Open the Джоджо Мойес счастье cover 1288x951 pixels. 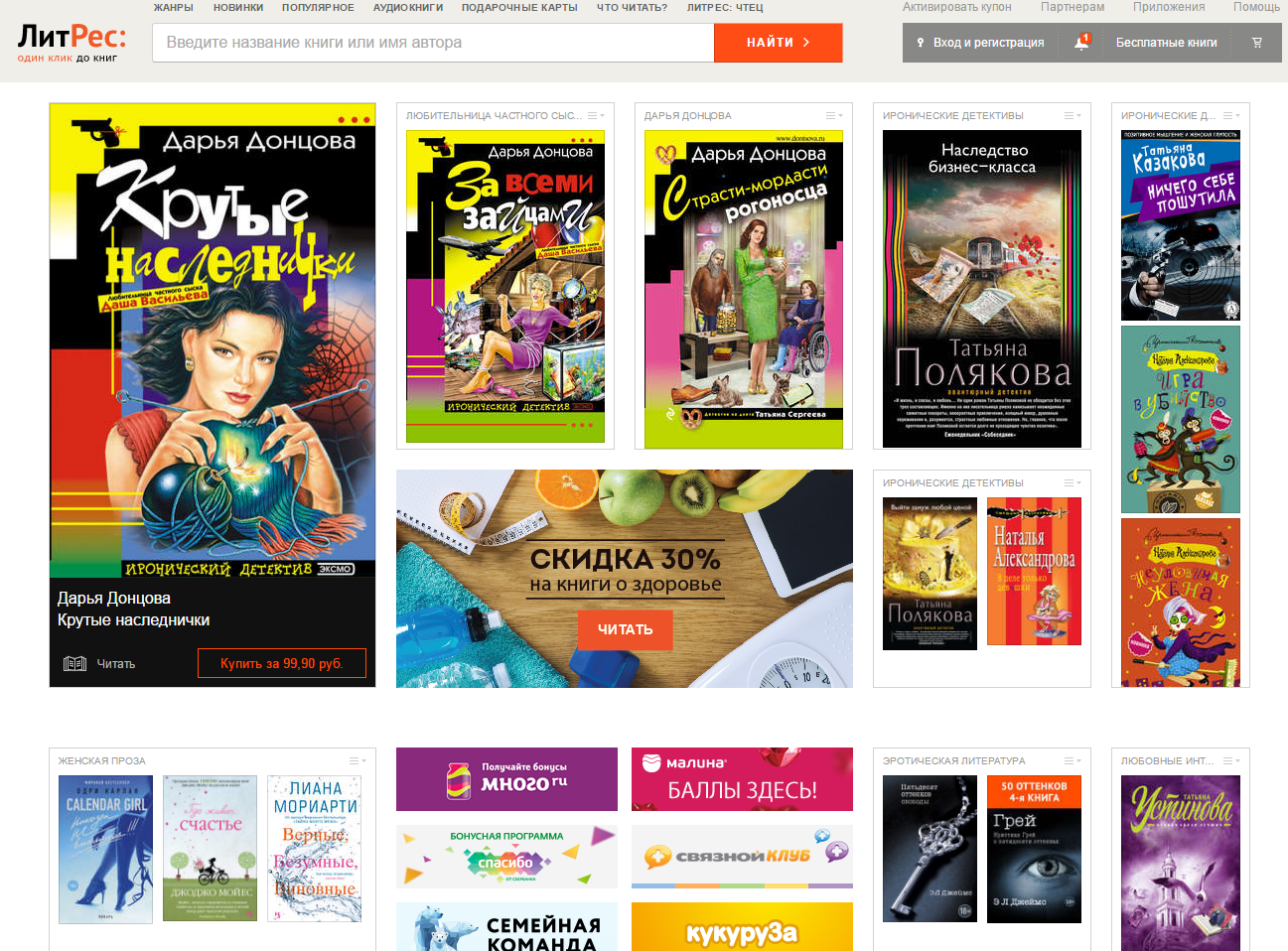click(x=210, y=848)
